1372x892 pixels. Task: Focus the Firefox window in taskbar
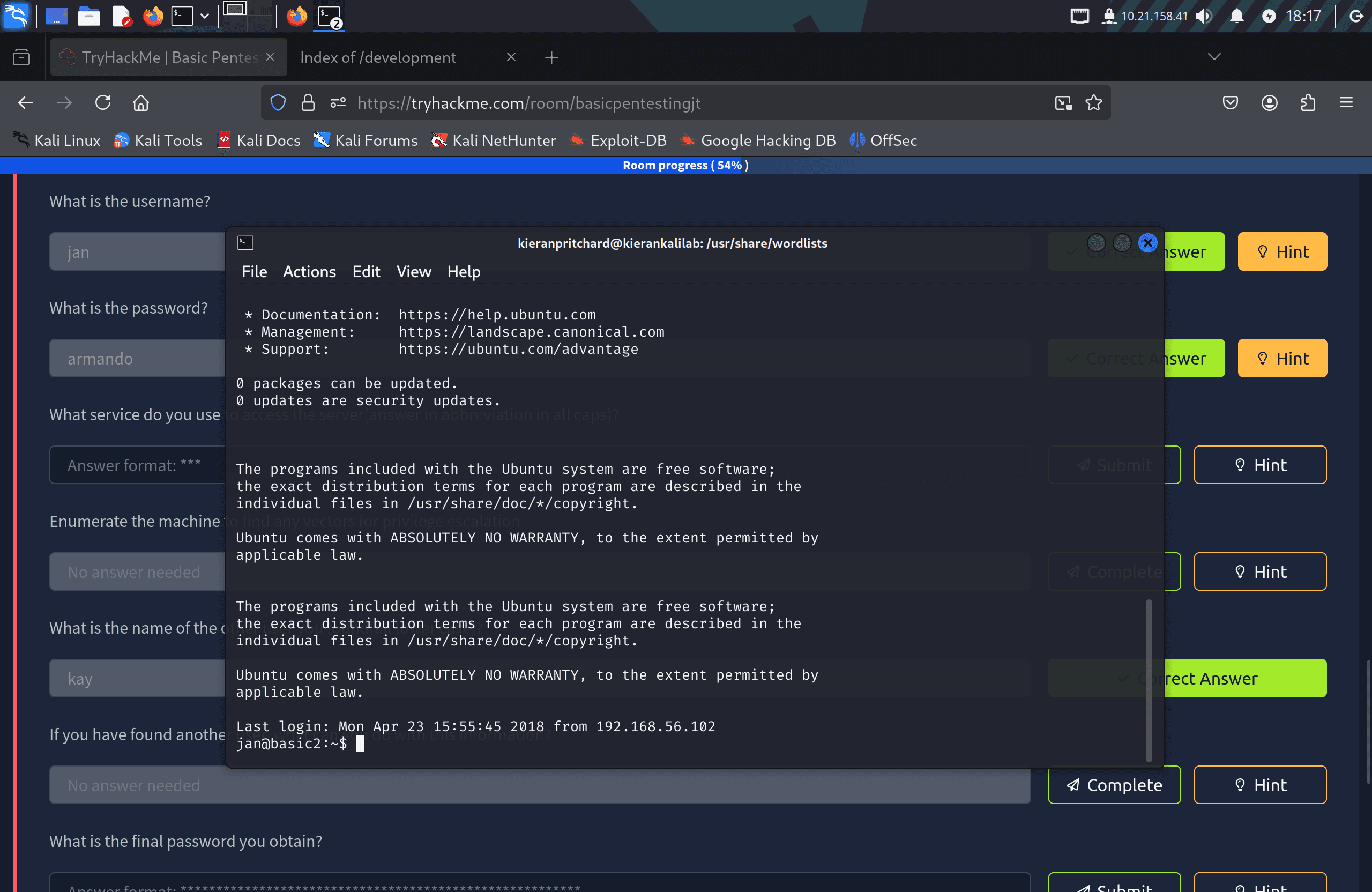[x=296, y=16]
